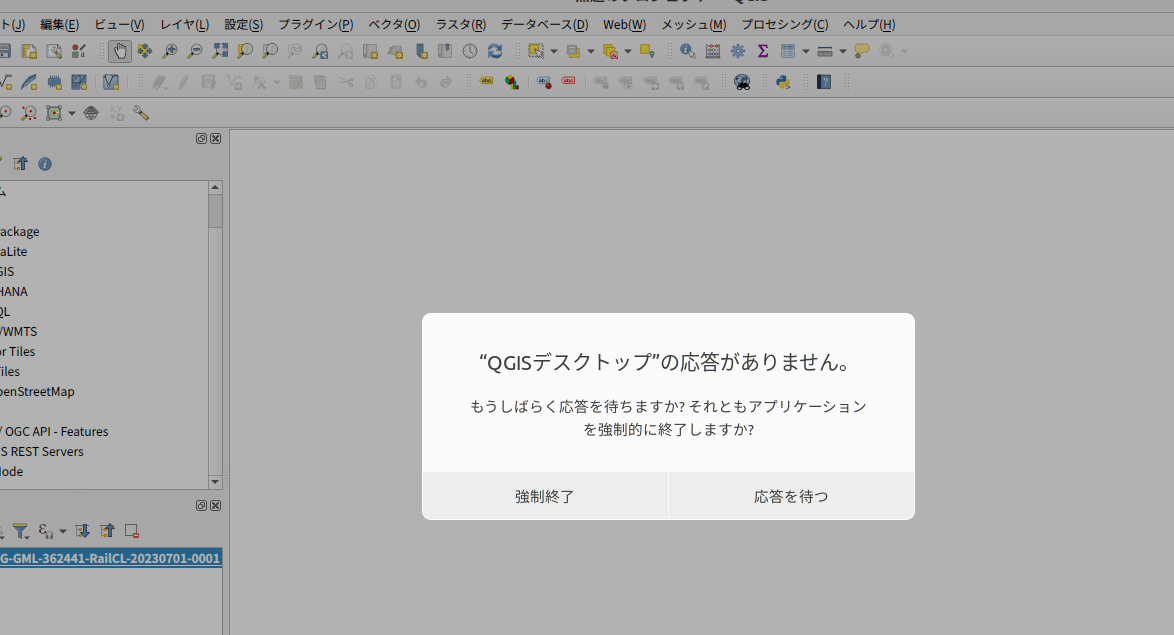Screen dimensions: 1174x635
Task: Click the Browser panel info icon
Action: coord(45,164)
